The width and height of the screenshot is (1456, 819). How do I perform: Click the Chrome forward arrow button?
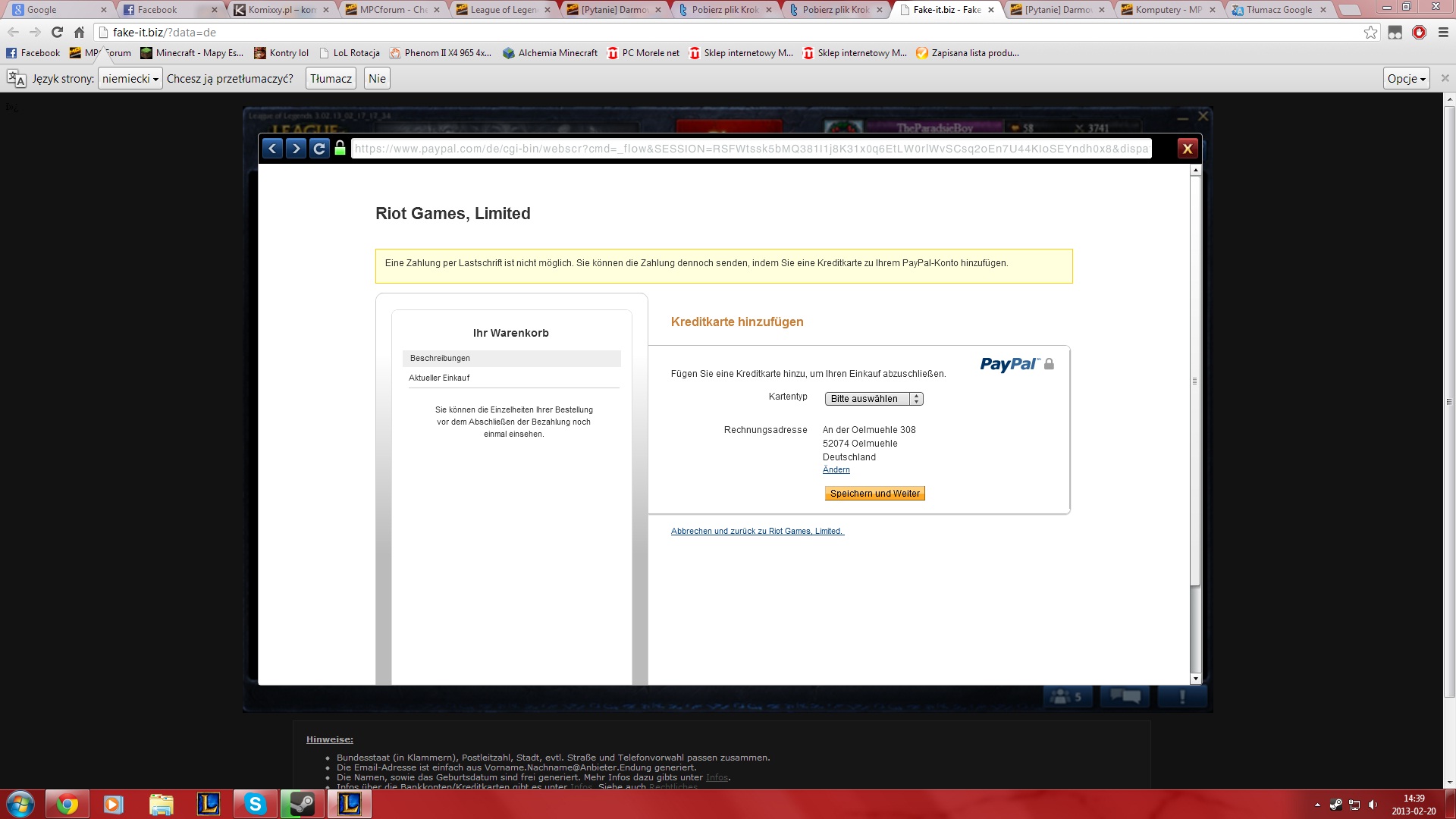[35, 33]
